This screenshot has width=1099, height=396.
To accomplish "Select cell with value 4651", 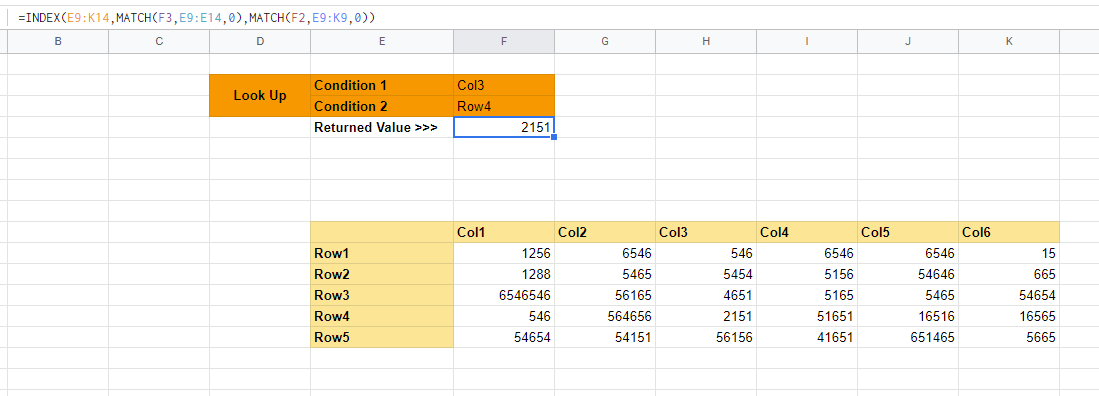I will pos(706,295).
